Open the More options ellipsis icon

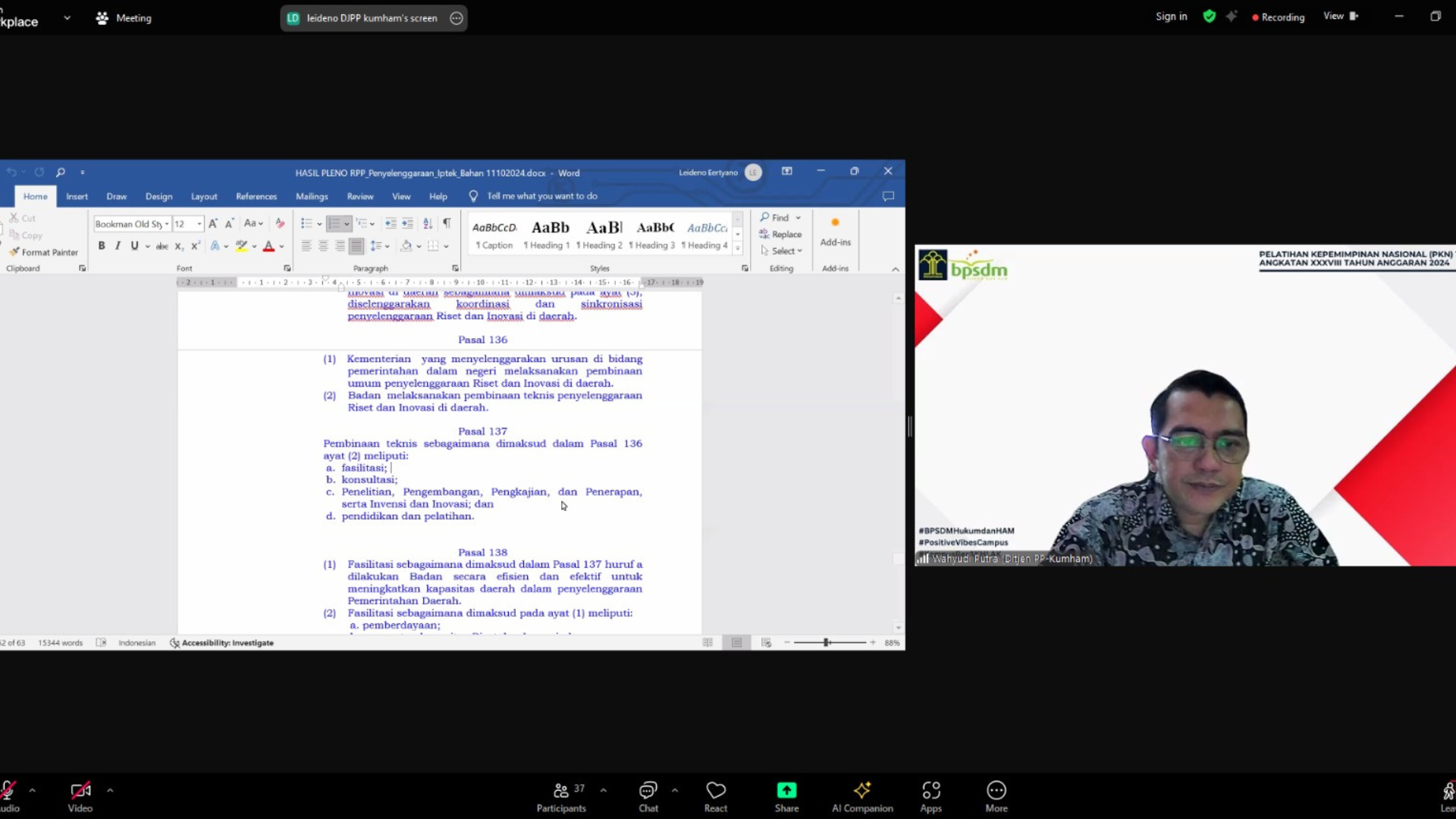996,790
